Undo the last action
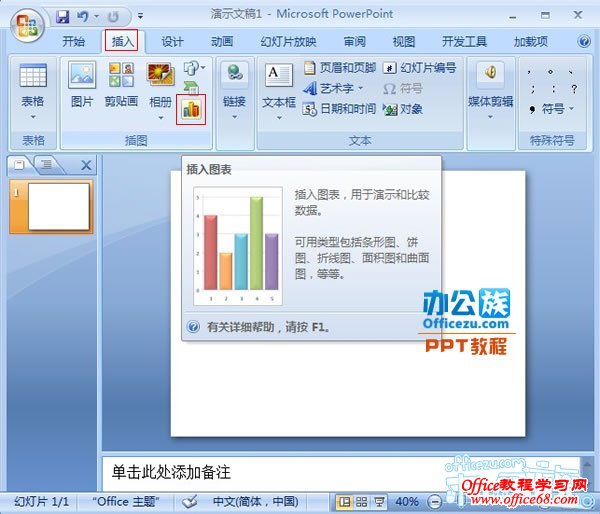The height and width of the screenshot is (514, 600). (82, 16)
